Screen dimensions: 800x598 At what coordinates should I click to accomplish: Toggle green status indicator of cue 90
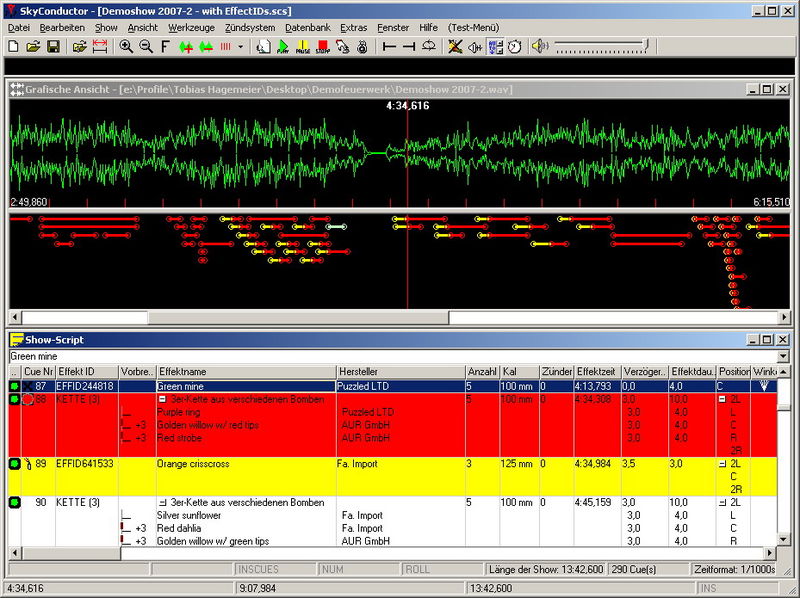point(15,503)
